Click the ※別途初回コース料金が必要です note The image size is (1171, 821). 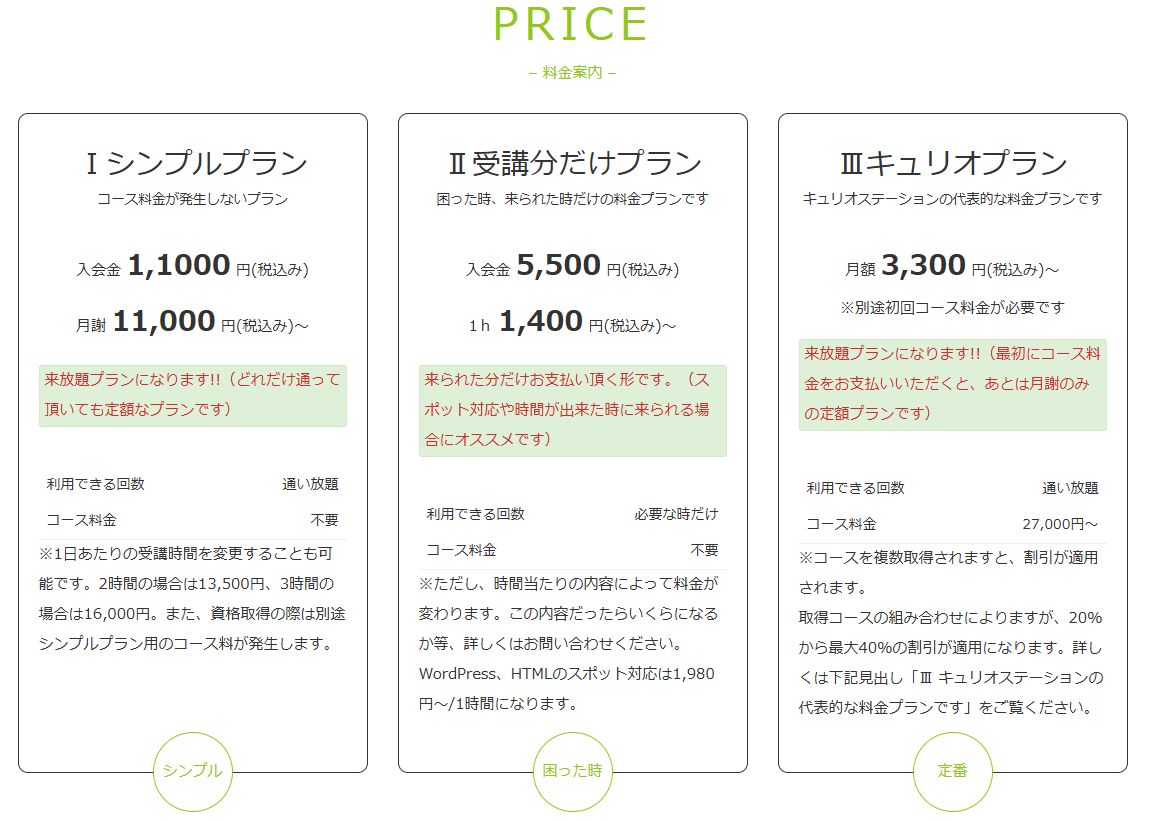[x=953, y=308]
